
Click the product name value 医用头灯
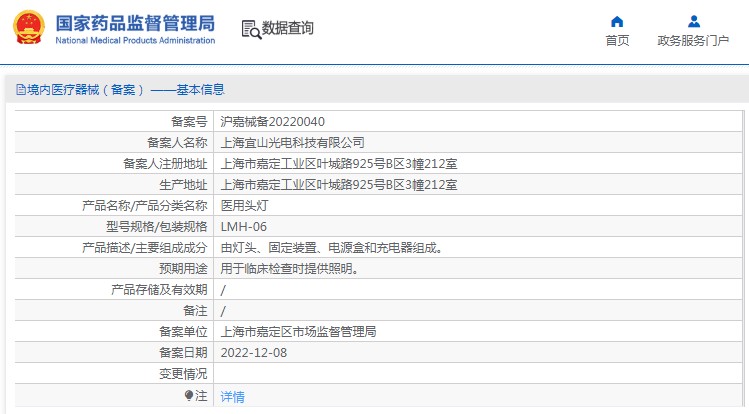244,205
